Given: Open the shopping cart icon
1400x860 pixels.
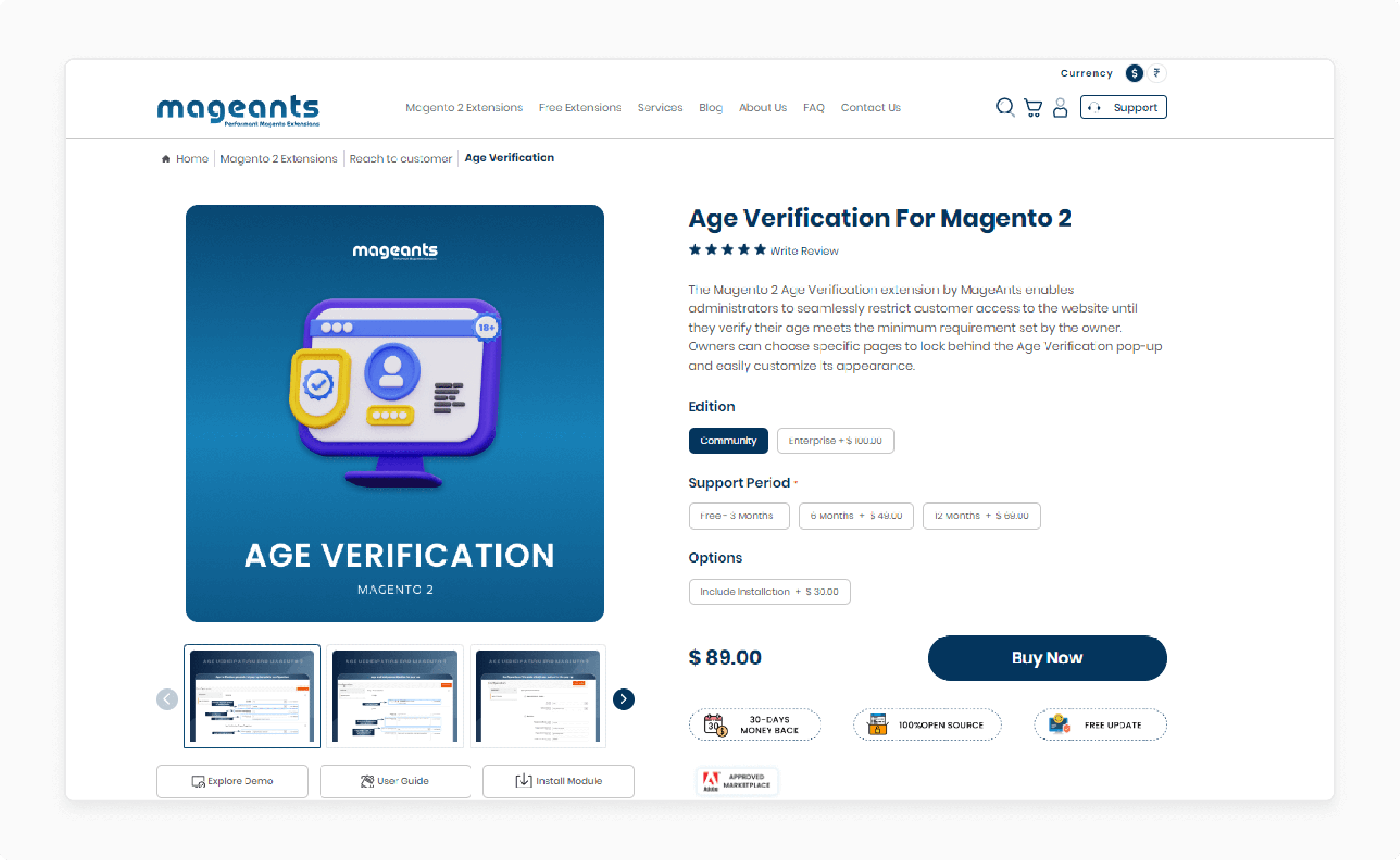Looking at the screenshot, I should tap(1033, 107).
